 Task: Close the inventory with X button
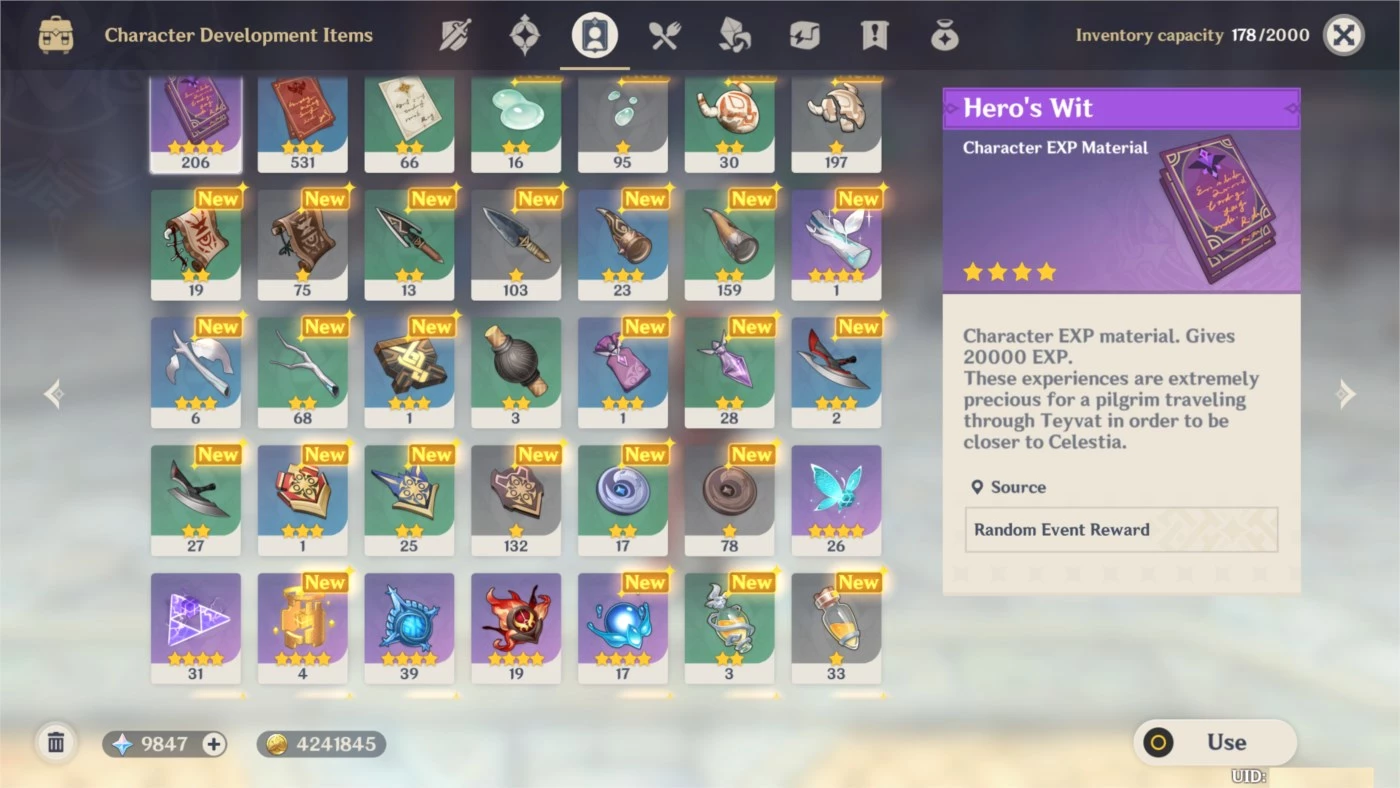coord(1344,36)
